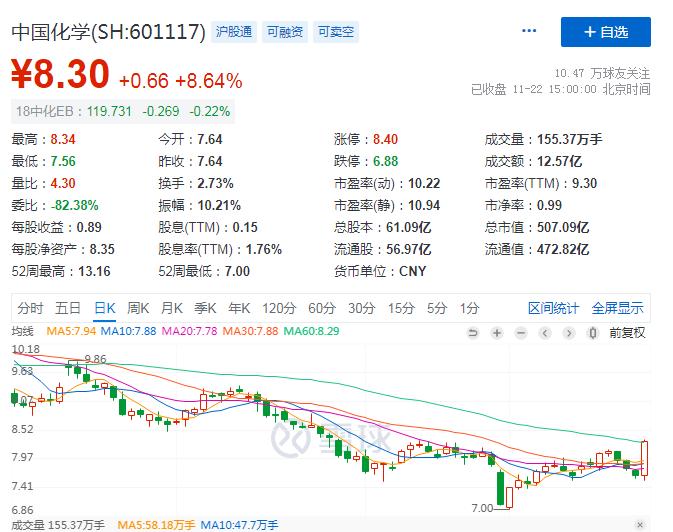The image size is (673, 532).
Task: Select the 周K chart tab
Action: point(138,308)
